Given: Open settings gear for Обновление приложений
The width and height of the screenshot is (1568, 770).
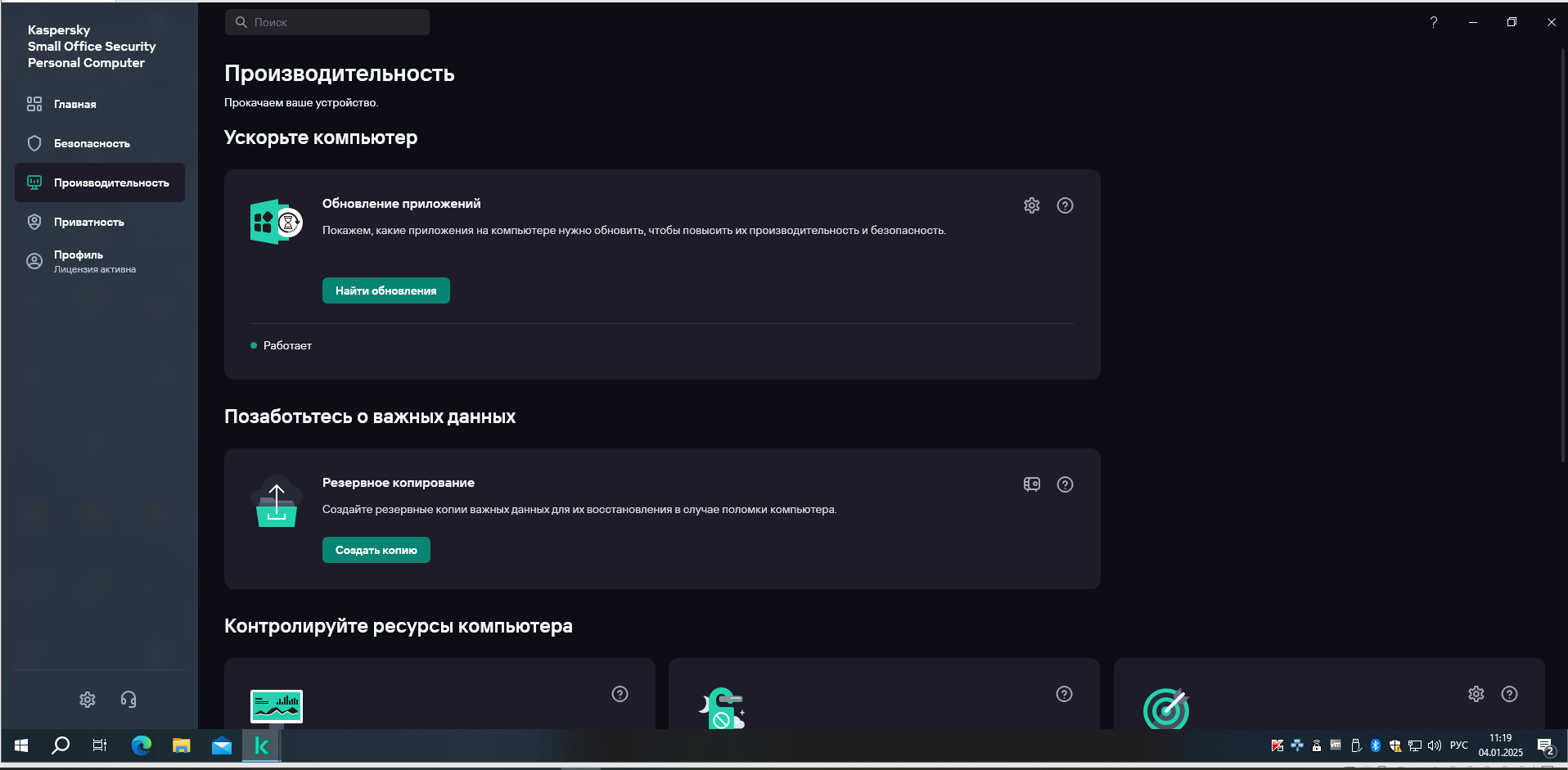Looking at the screenshot, I should tap(1031, 205).
